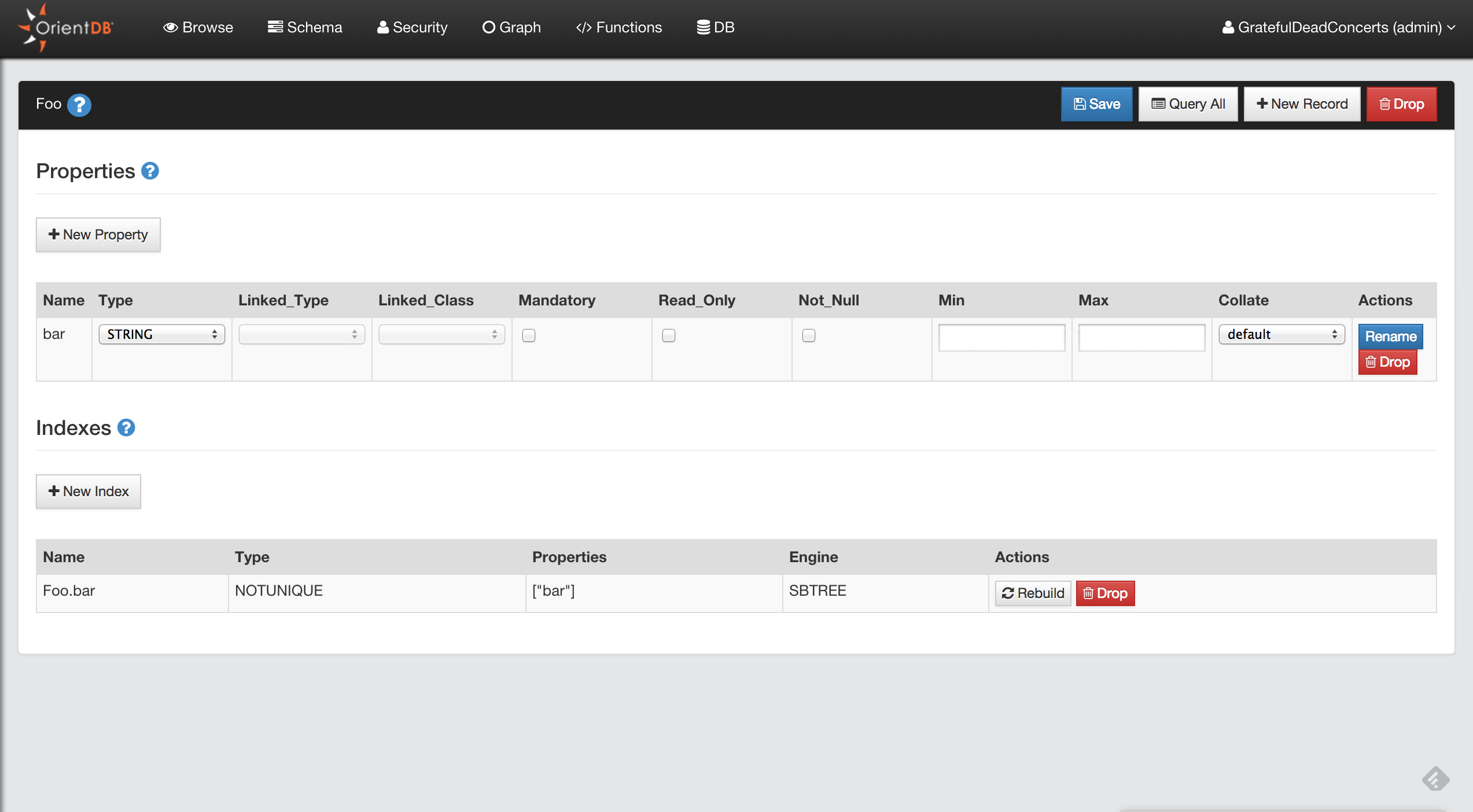Screen dimensions: 1473x812
Task: Go to the Schema menu
Action: tap(305, 27)
